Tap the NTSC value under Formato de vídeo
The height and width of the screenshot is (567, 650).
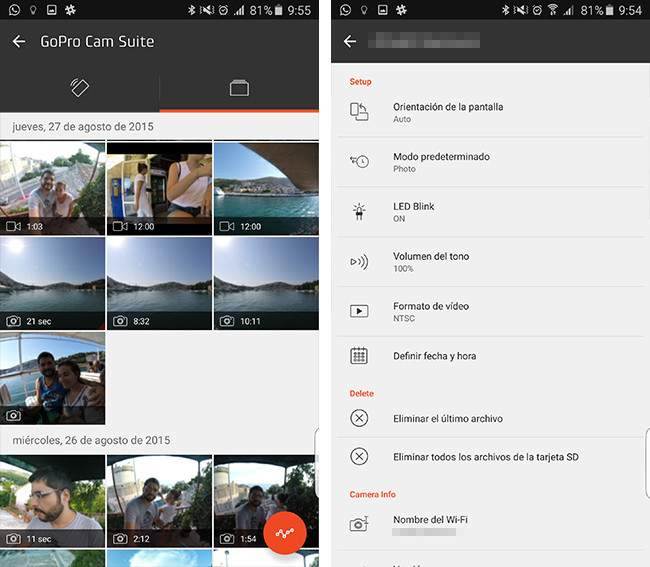[x=404, y=318]
